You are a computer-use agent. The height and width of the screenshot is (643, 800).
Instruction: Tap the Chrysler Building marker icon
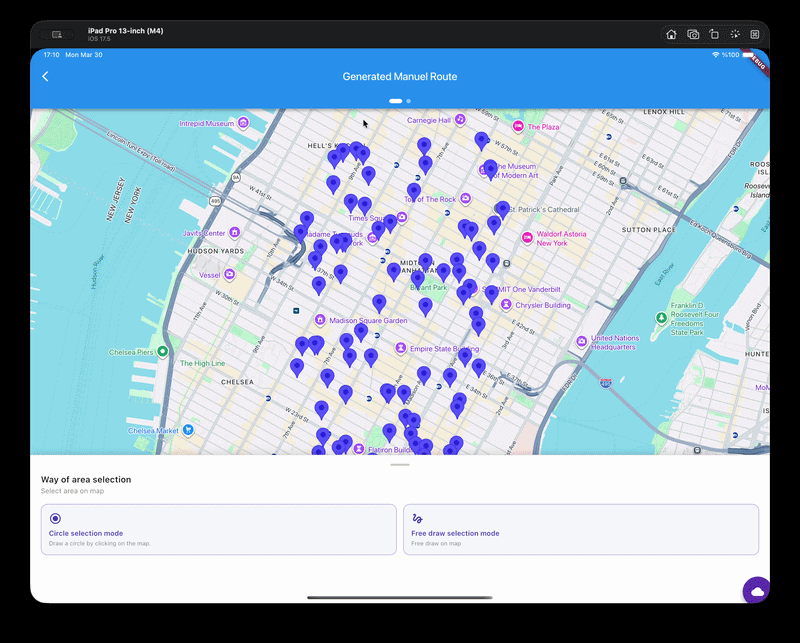506,305
